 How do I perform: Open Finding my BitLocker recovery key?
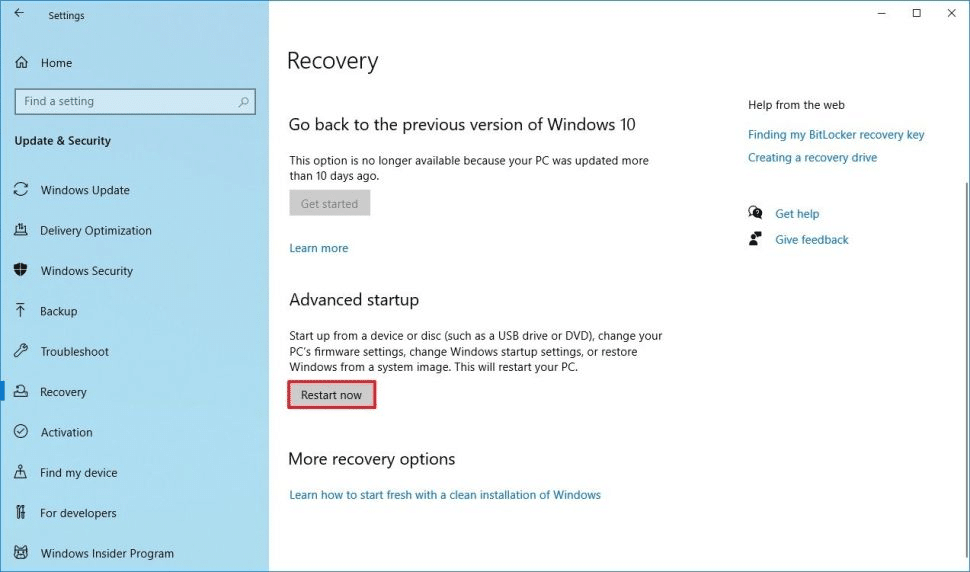pos(836,134)
